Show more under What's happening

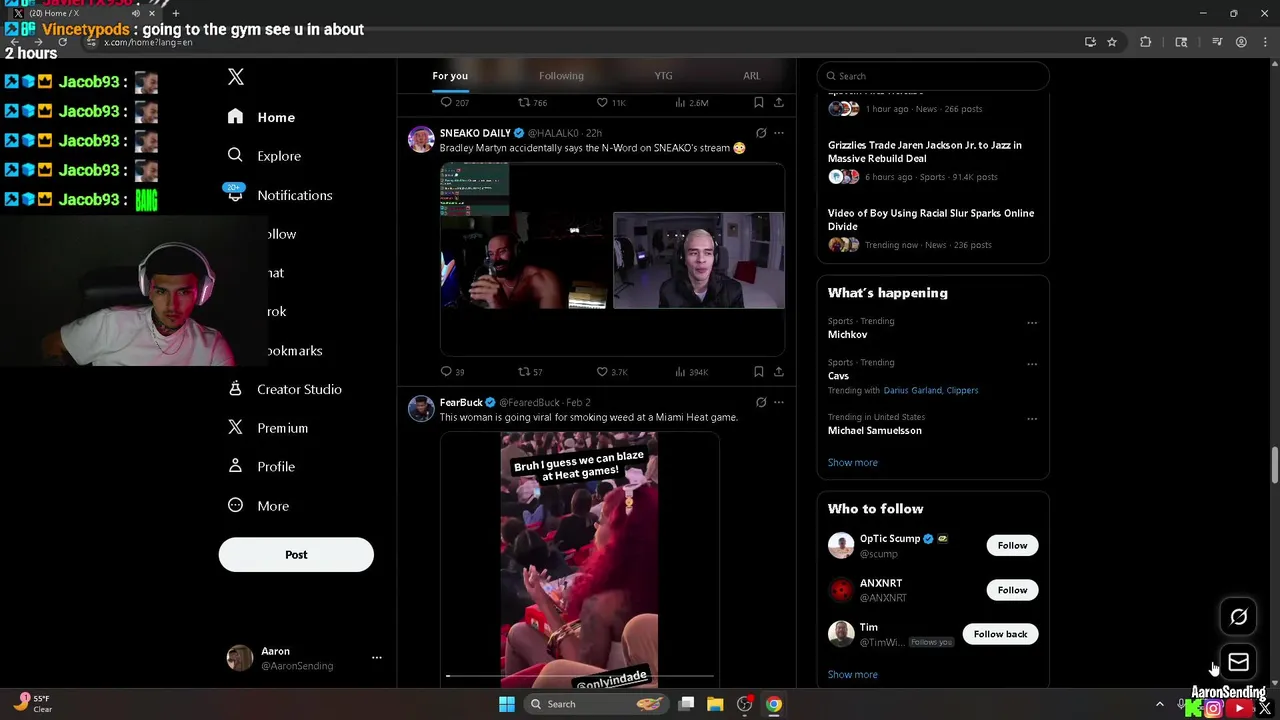[853, 463]
